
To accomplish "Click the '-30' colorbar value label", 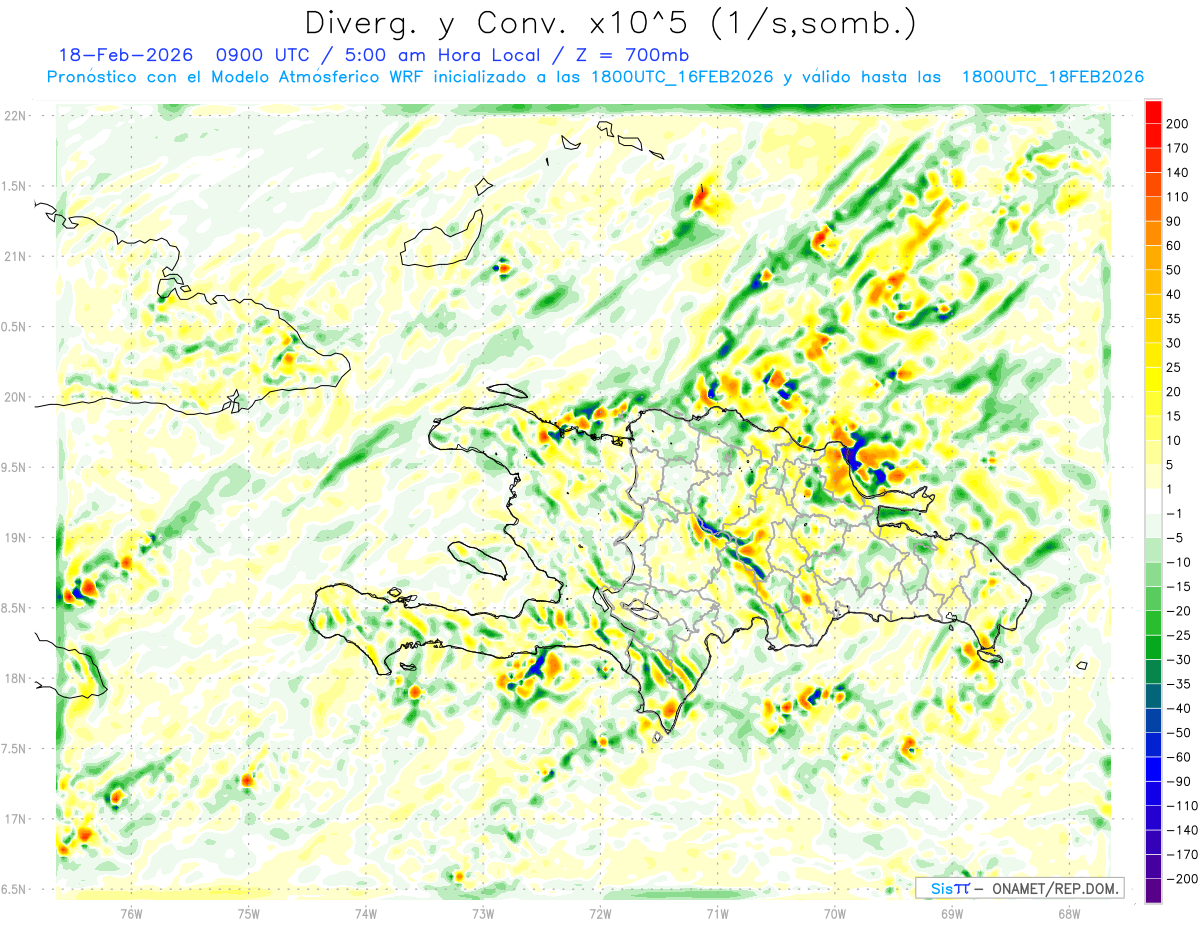I will pyautogui.click(x=1181, y=660).
